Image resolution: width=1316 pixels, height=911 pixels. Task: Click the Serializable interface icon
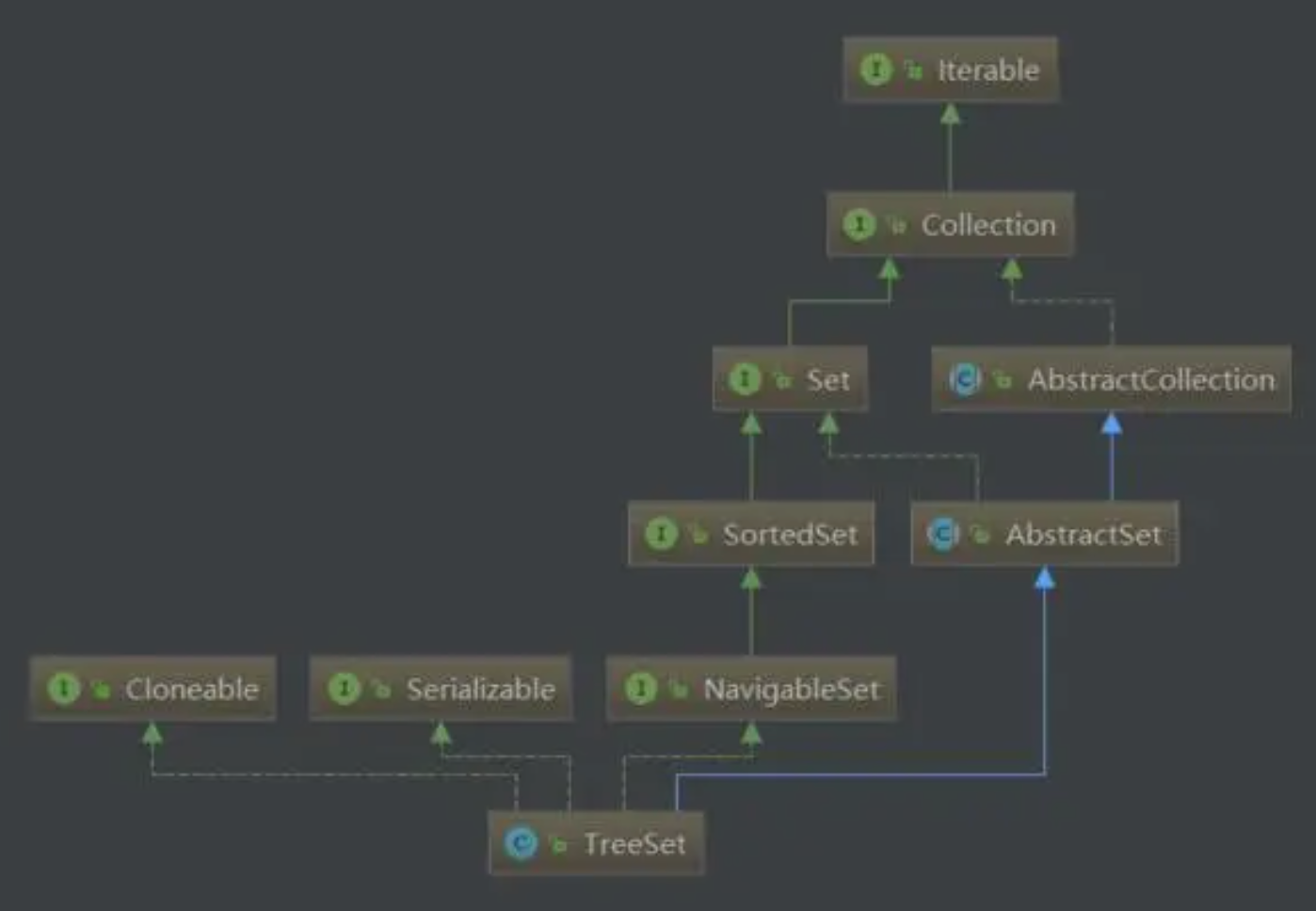[x=344, y=689]
